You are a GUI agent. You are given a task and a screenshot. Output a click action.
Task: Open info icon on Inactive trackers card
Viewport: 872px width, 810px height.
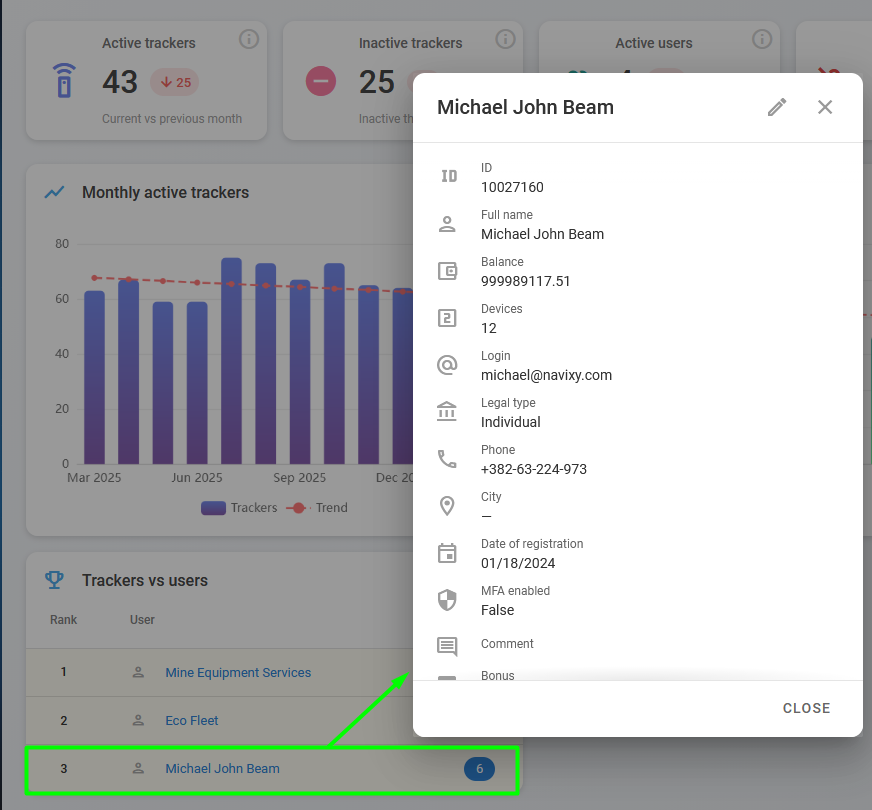point(505,39)
